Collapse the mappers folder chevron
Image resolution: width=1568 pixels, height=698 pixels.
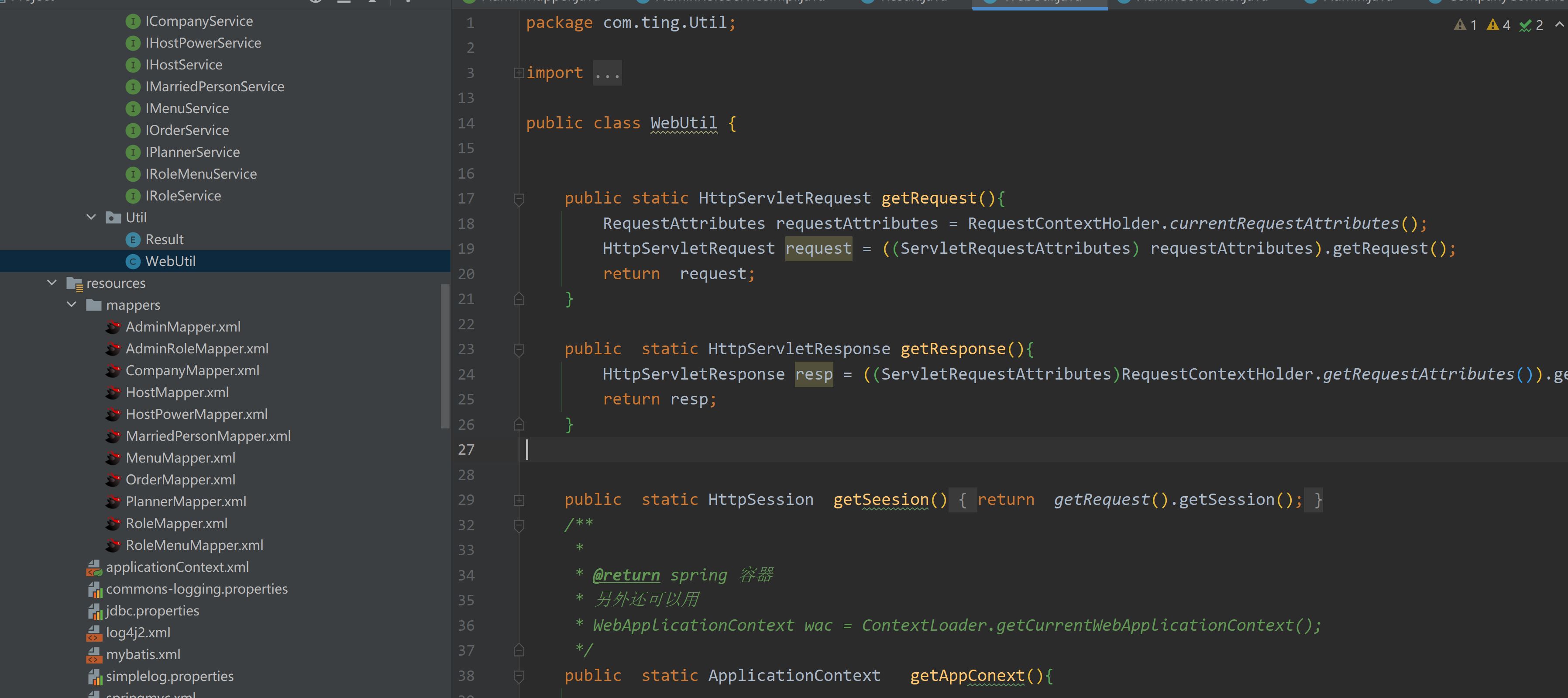(x=72, y=304)
